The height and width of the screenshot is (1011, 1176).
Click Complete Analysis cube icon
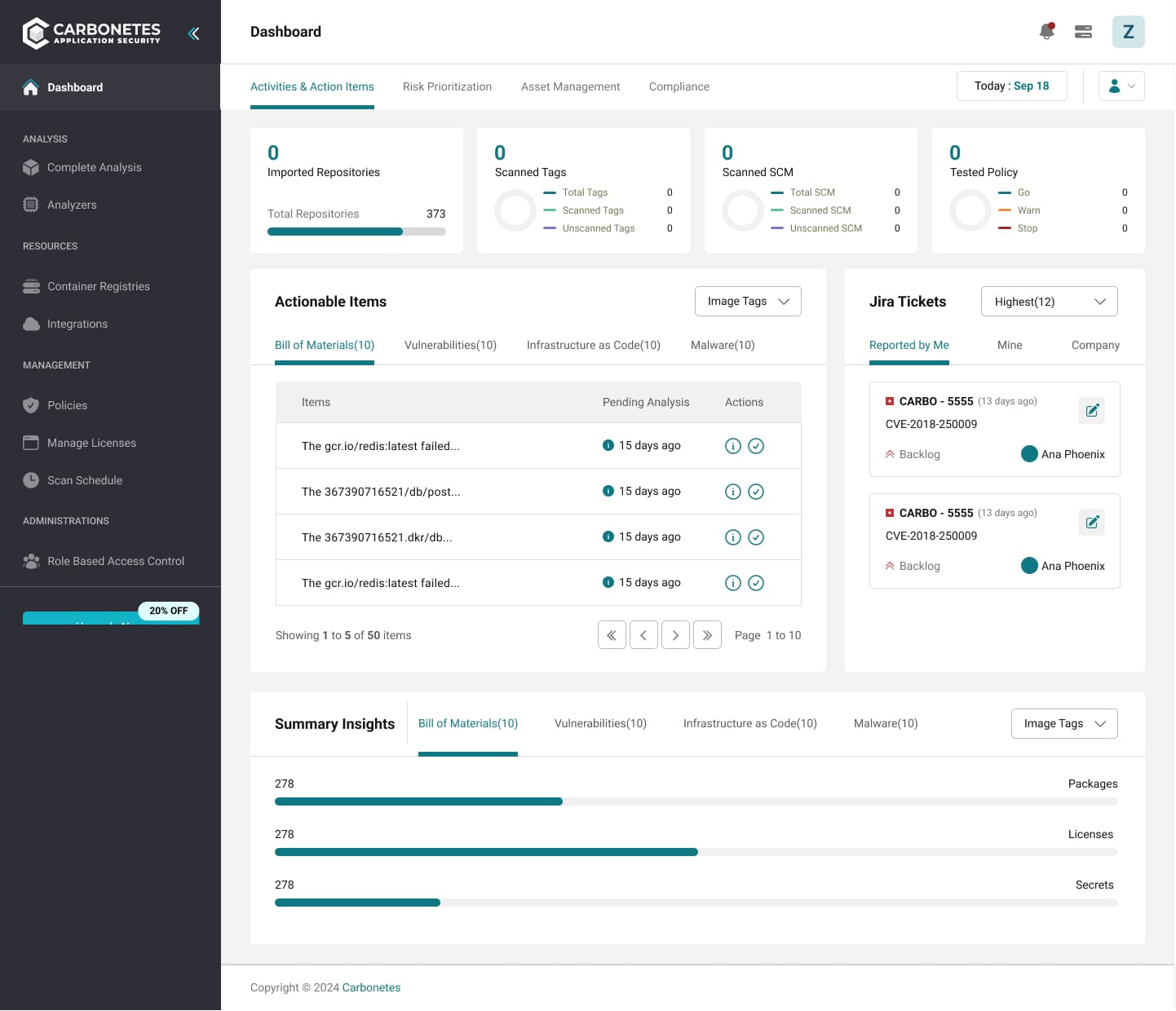point(31,167)
